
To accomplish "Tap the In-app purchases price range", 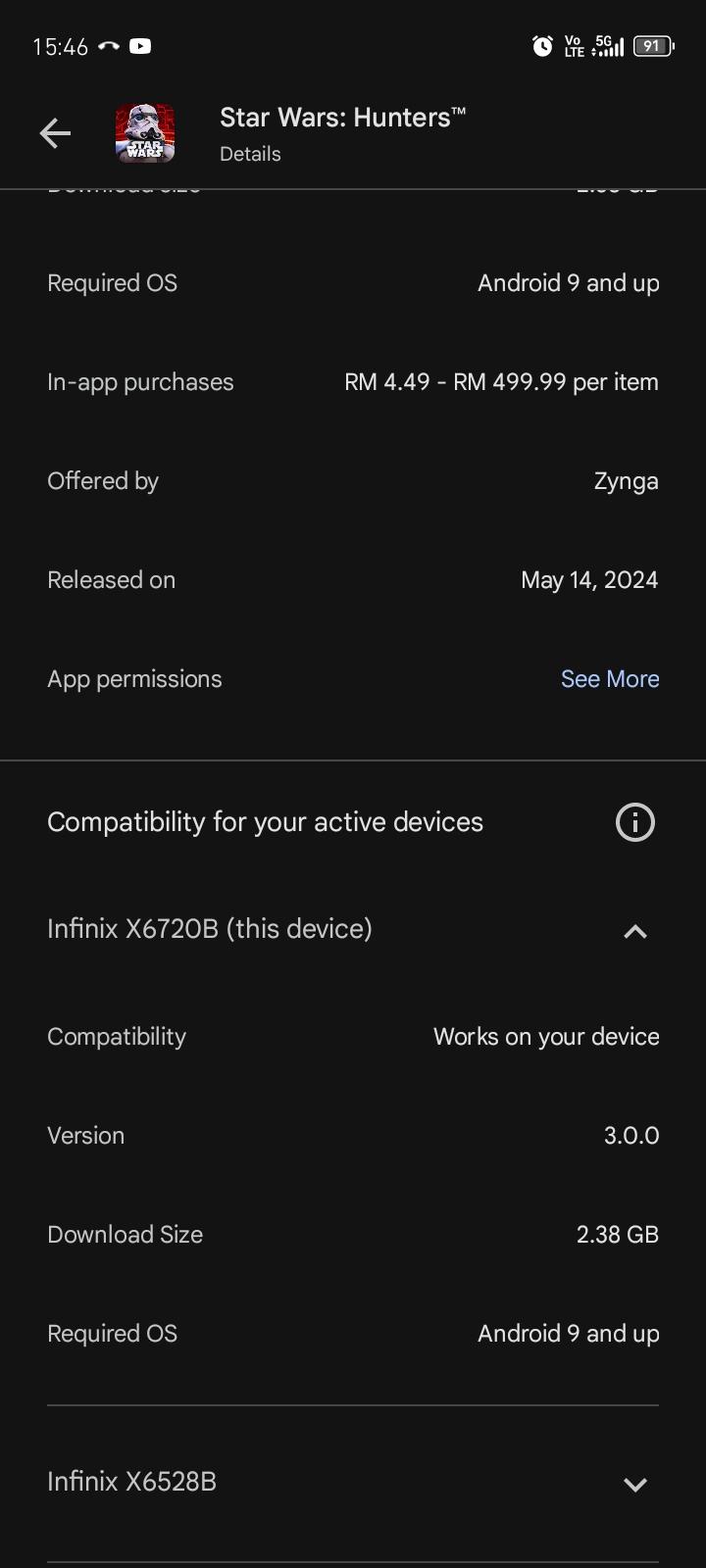I will pyautogui.click(x=501, y=382).
